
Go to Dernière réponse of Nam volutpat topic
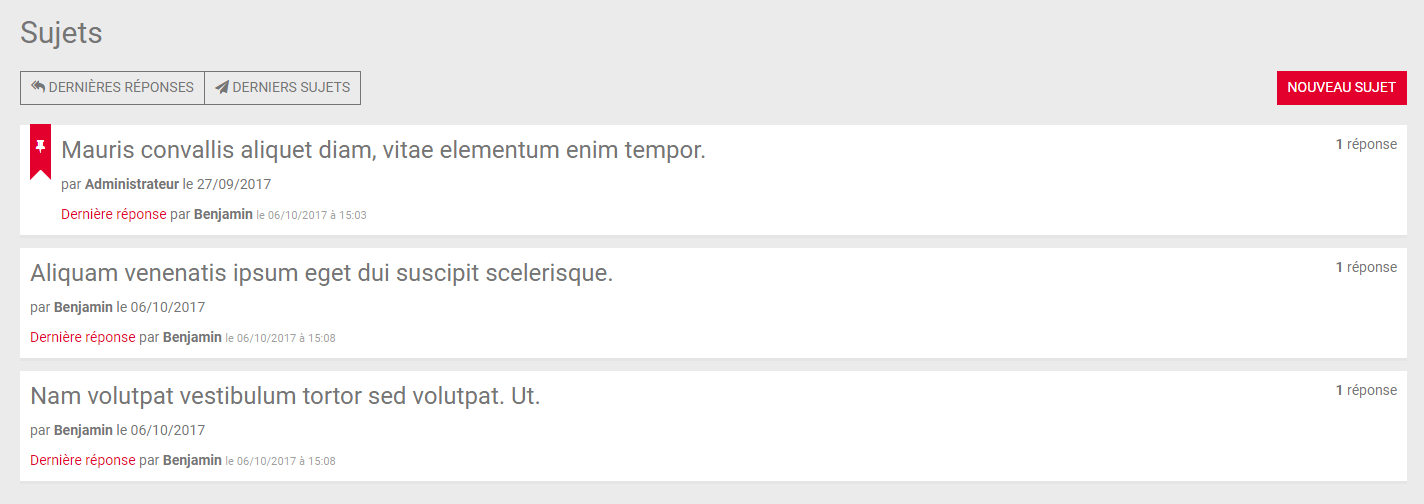coord(83,460)
